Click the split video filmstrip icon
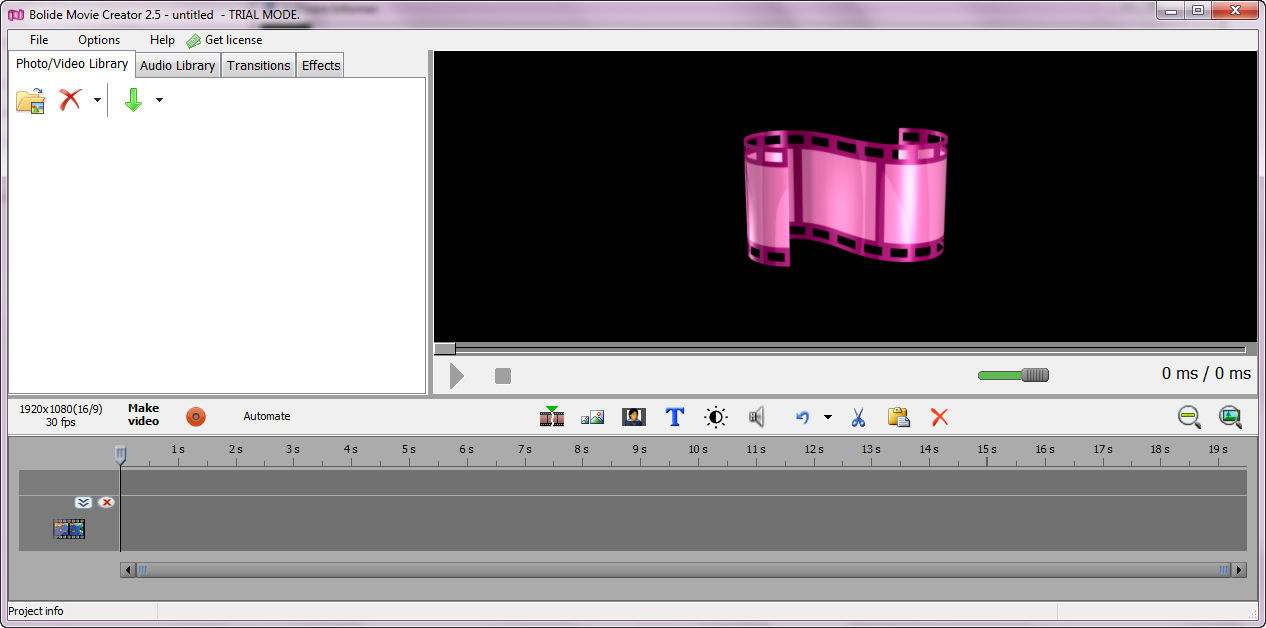Image resolution: width=1266 pixels, height=628 pixels. [x=552, y=416]
